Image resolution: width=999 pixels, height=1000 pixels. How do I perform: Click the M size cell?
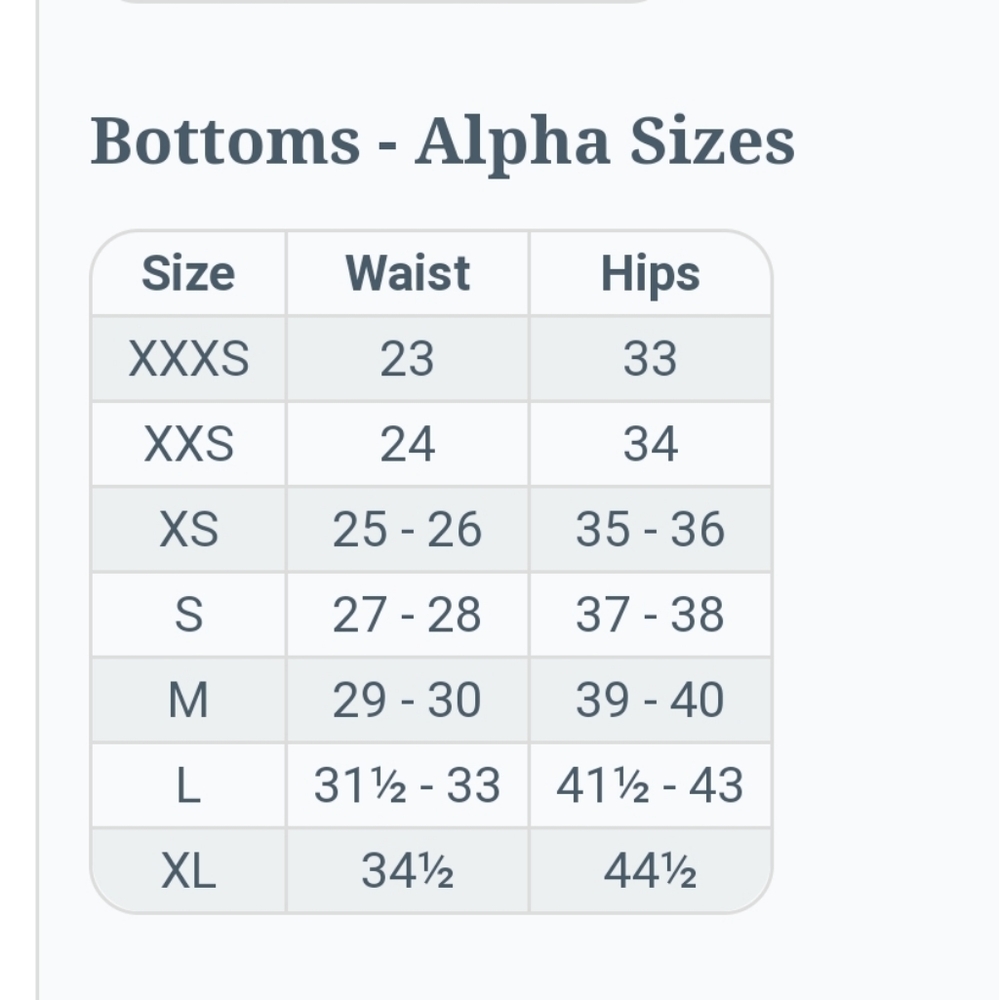189,700
